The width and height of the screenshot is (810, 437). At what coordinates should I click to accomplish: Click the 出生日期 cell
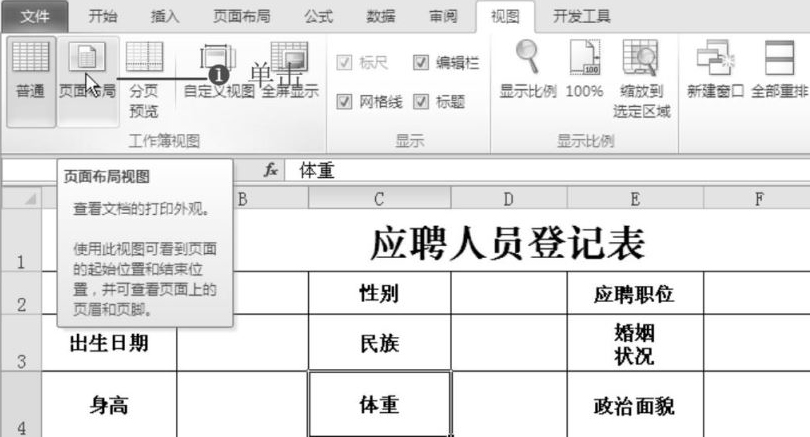pyautogui.click(x=109, y=342)
